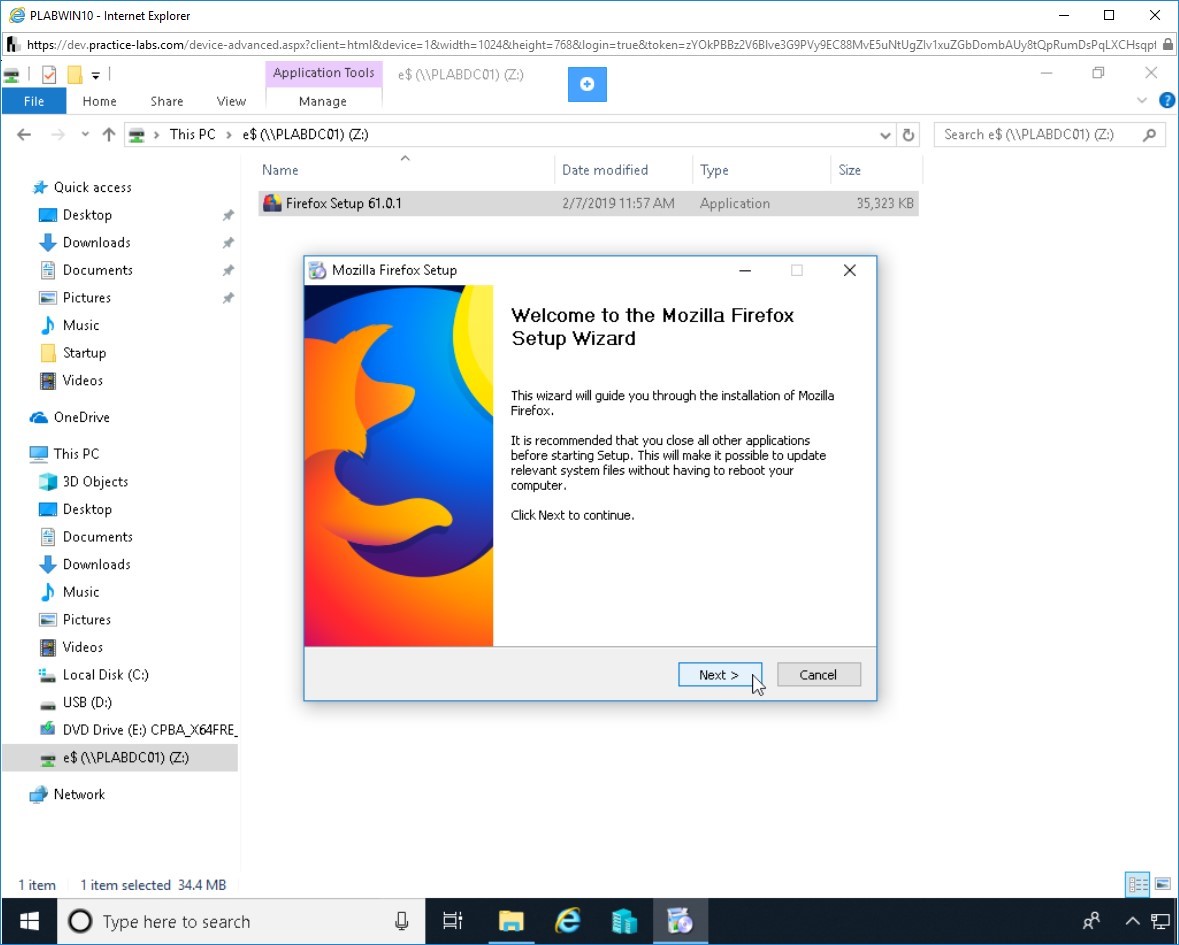Sort by the Date modified column
1179x945 pixels.
[623, 170]
